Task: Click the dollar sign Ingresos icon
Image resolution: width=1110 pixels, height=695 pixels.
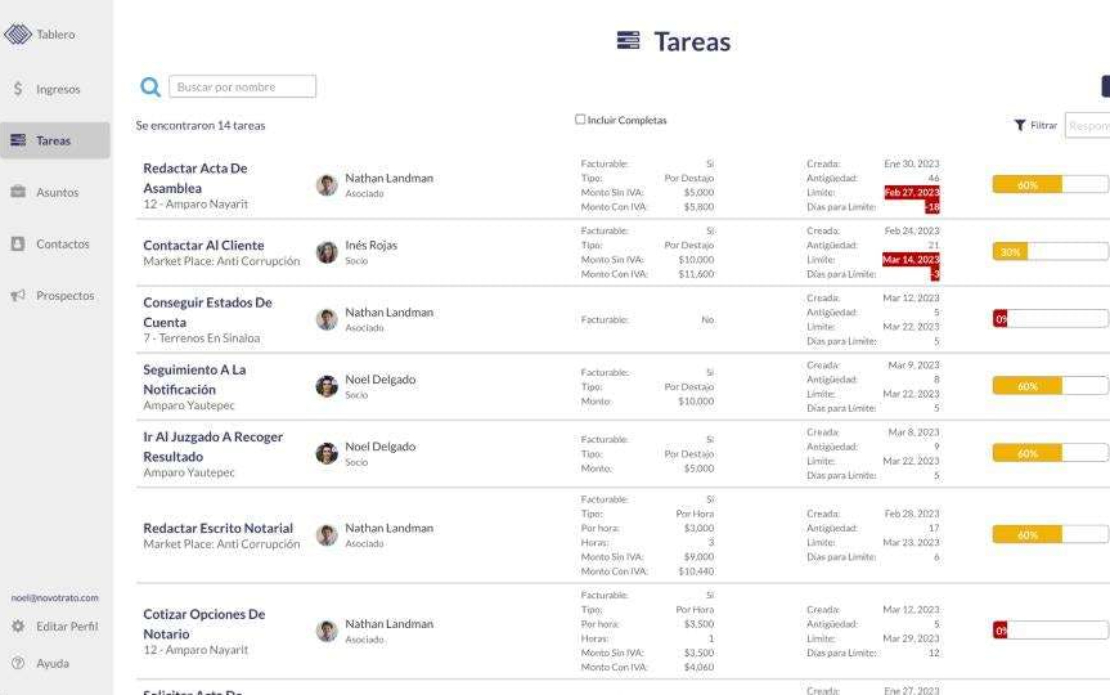Action: (18, 88)
